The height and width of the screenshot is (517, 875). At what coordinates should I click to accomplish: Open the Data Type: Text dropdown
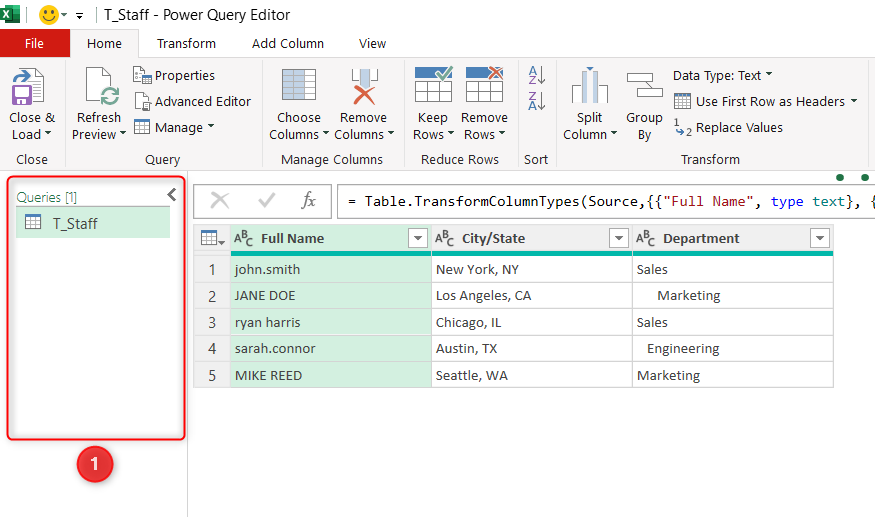pos(722,75)
